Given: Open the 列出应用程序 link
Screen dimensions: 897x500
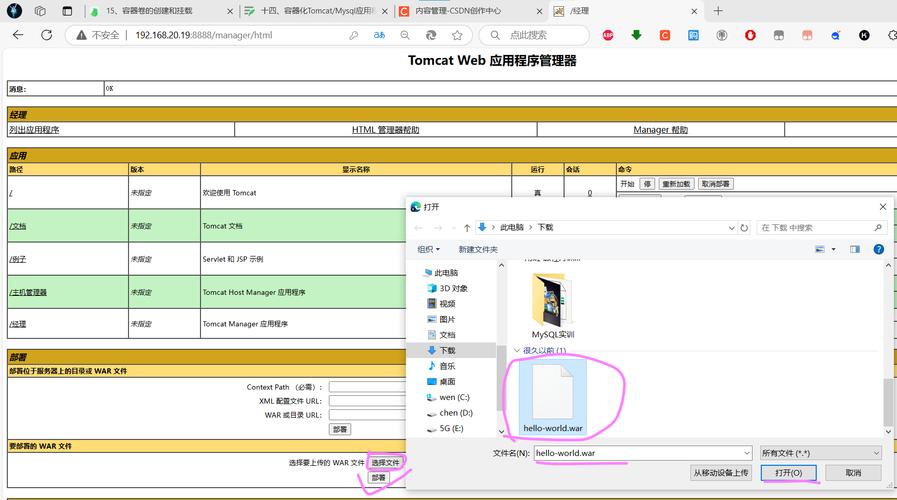Looking at the screenshot, I should tap(34, 130).
